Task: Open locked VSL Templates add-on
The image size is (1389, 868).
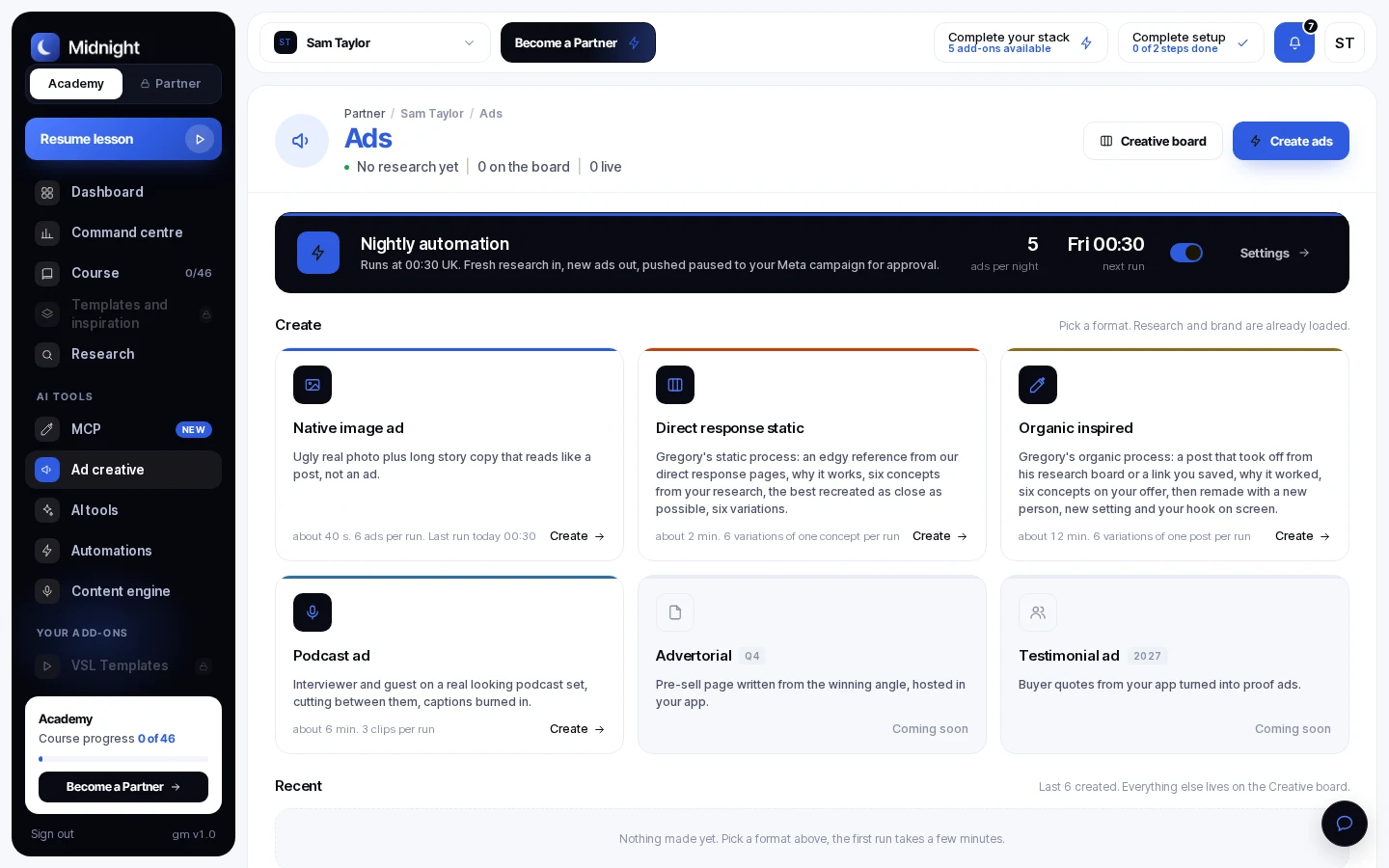Action: click(123, 665)
